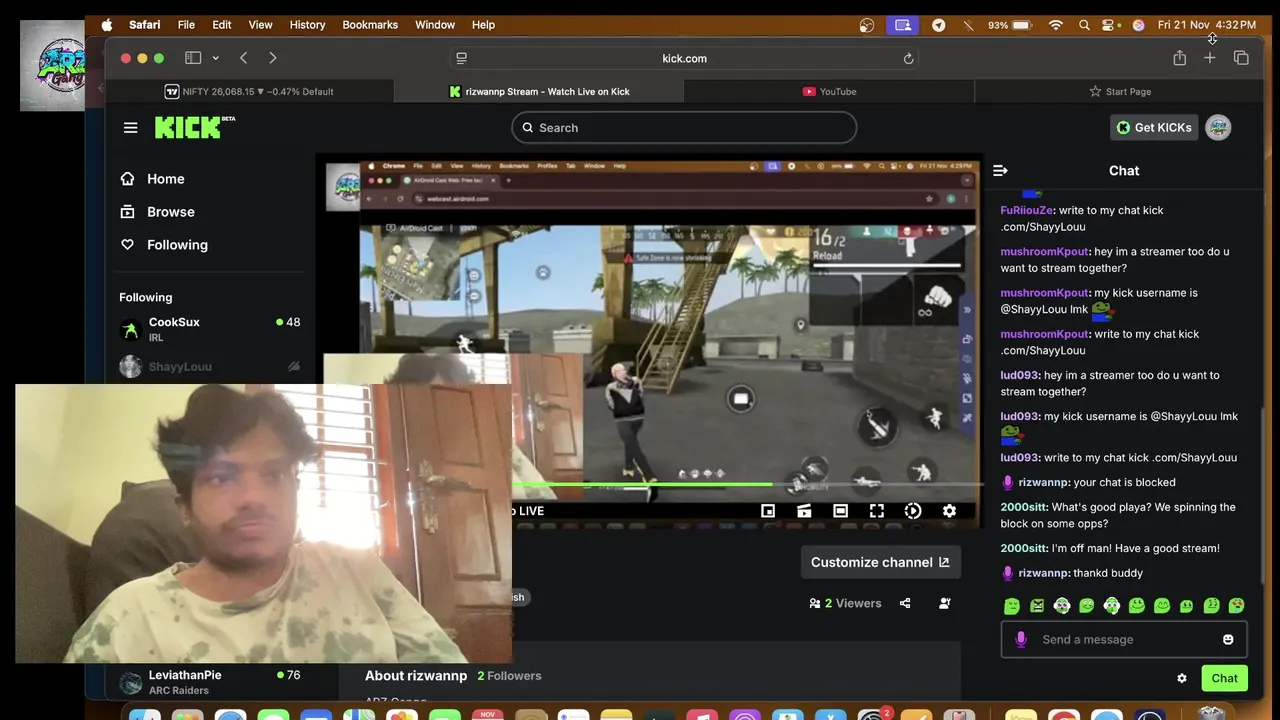
Task: Insert the heart-eyes green emote at the row's end
Action: click(1237, 606)
